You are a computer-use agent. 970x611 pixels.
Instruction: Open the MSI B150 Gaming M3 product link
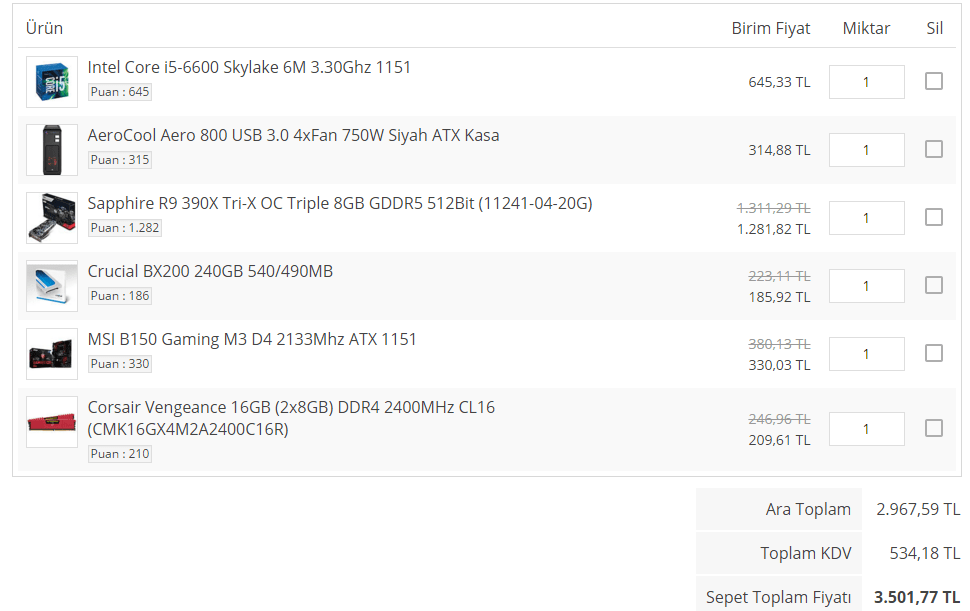(252, 339)
